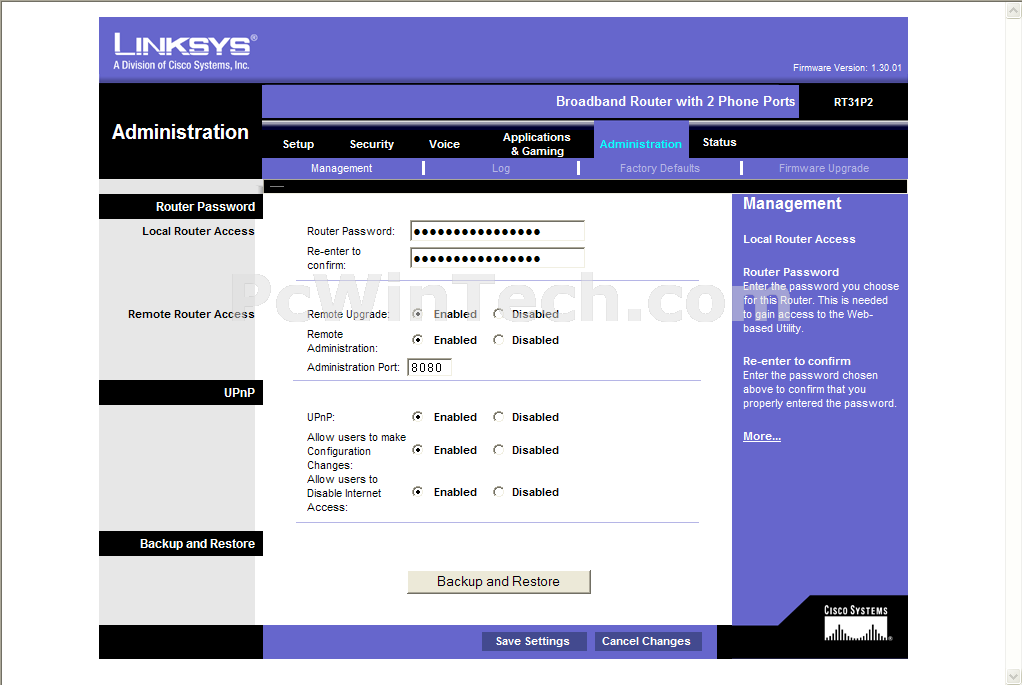Click the scrollbar up arrow
Viewport: 1022px width, 685px height.
1014,10
